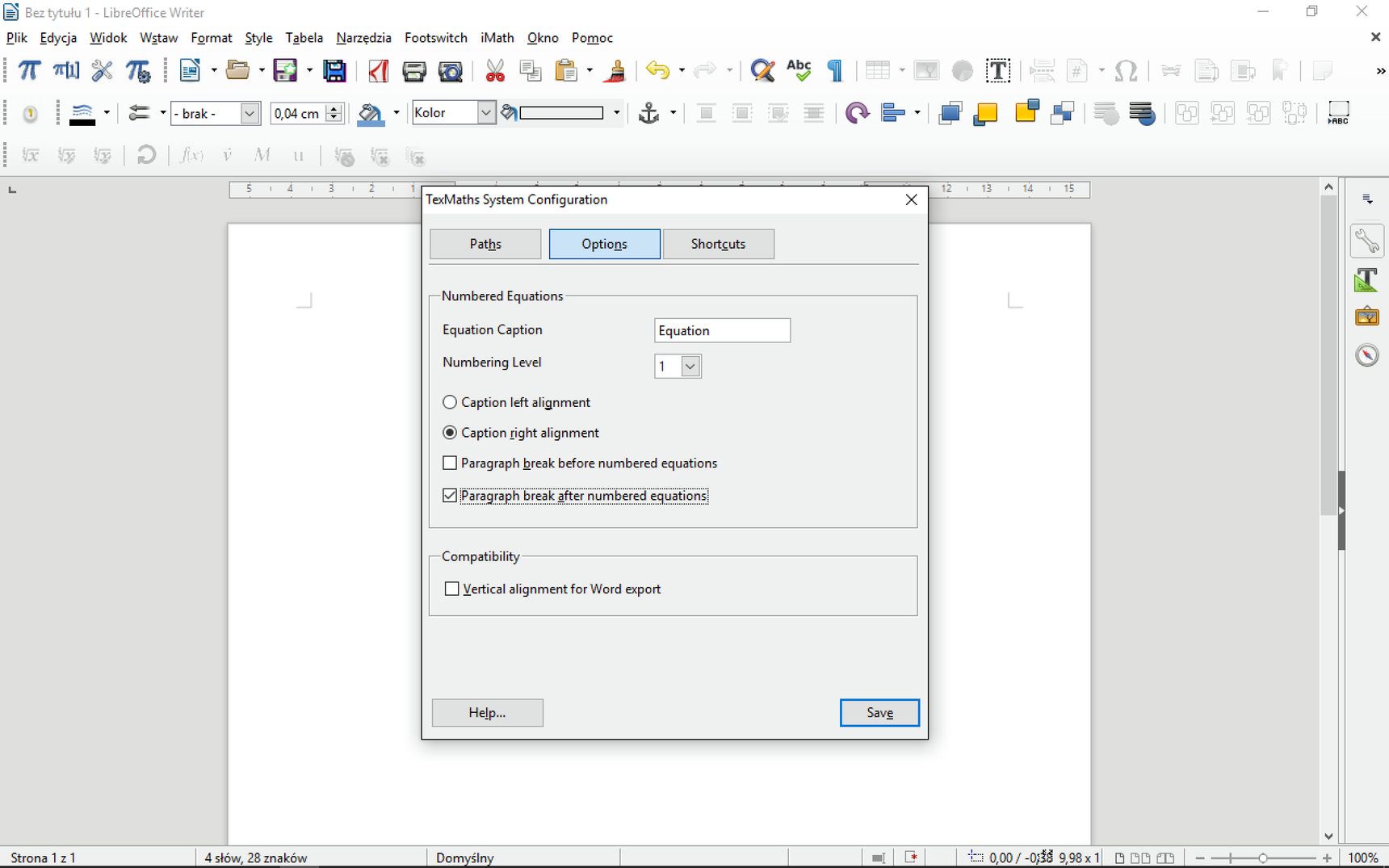Click the open folder icon
The width and height of the screenshot is (1389, 868).
pos(237,71)
